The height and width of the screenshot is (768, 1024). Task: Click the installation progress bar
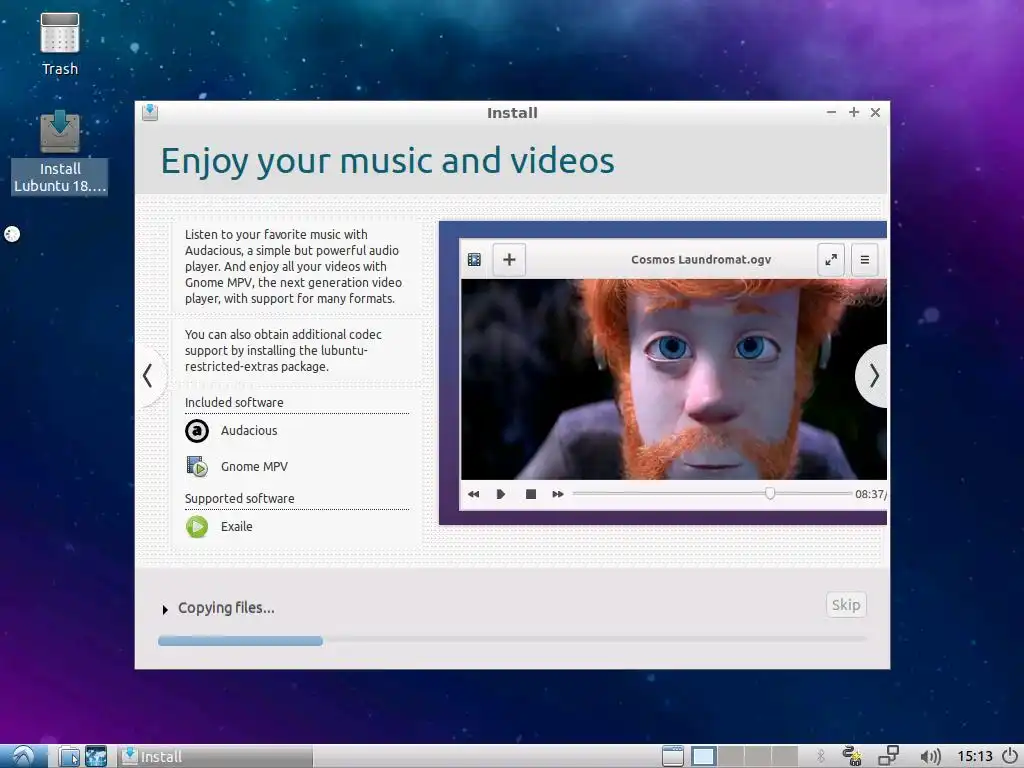(512, 641)
